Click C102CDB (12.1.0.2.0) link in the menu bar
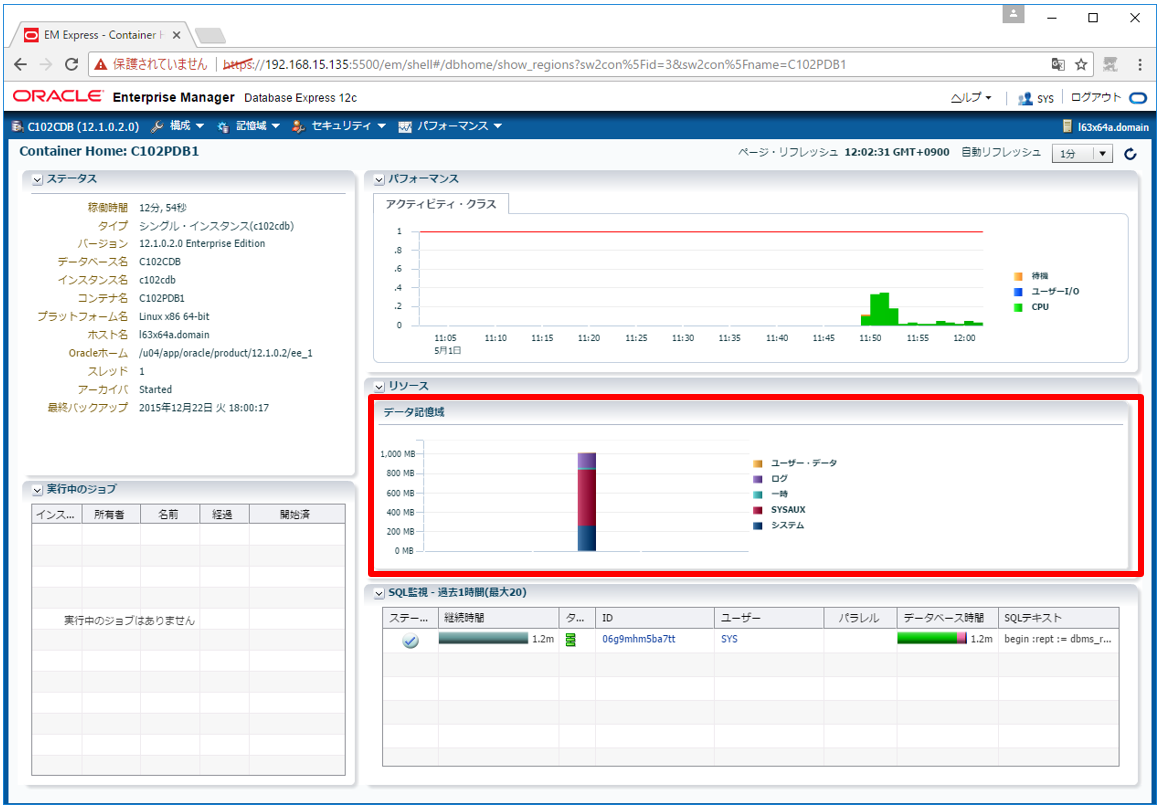 83,127
